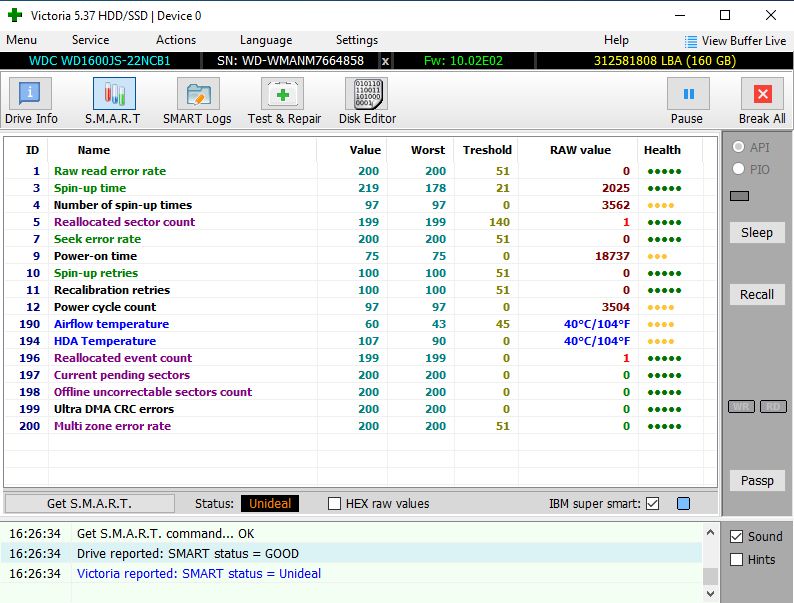Click the RAW value column header
Image resolution: width=794 pixels, height=603 pixels.
pyautogui.click(x=580, y=150)
